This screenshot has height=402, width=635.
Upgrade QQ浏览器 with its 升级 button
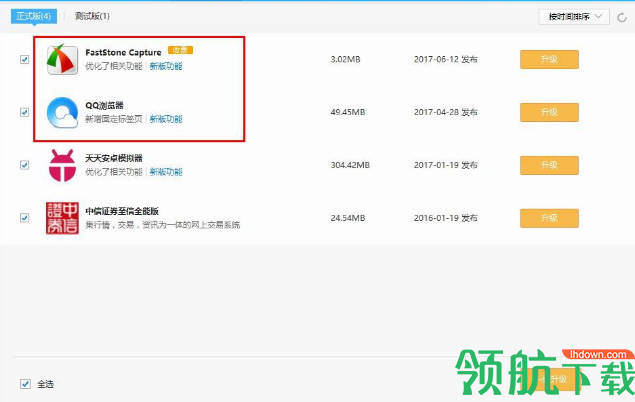tap(549, 112)
